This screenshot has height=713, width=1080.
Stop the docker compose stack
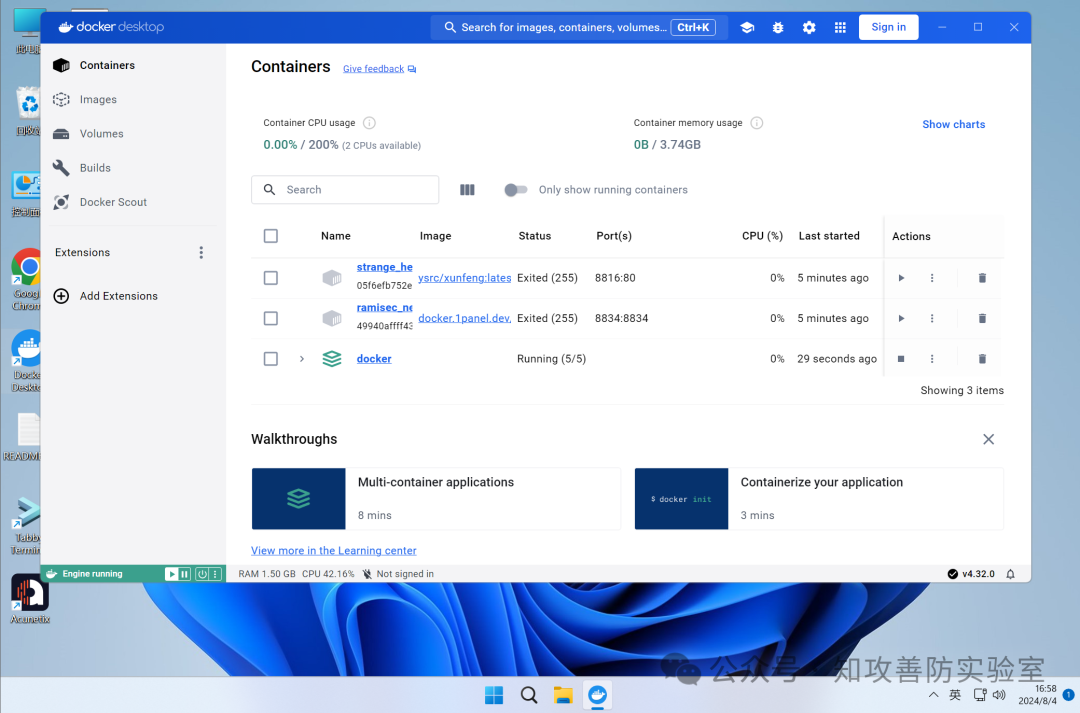(x=901, y=359)
